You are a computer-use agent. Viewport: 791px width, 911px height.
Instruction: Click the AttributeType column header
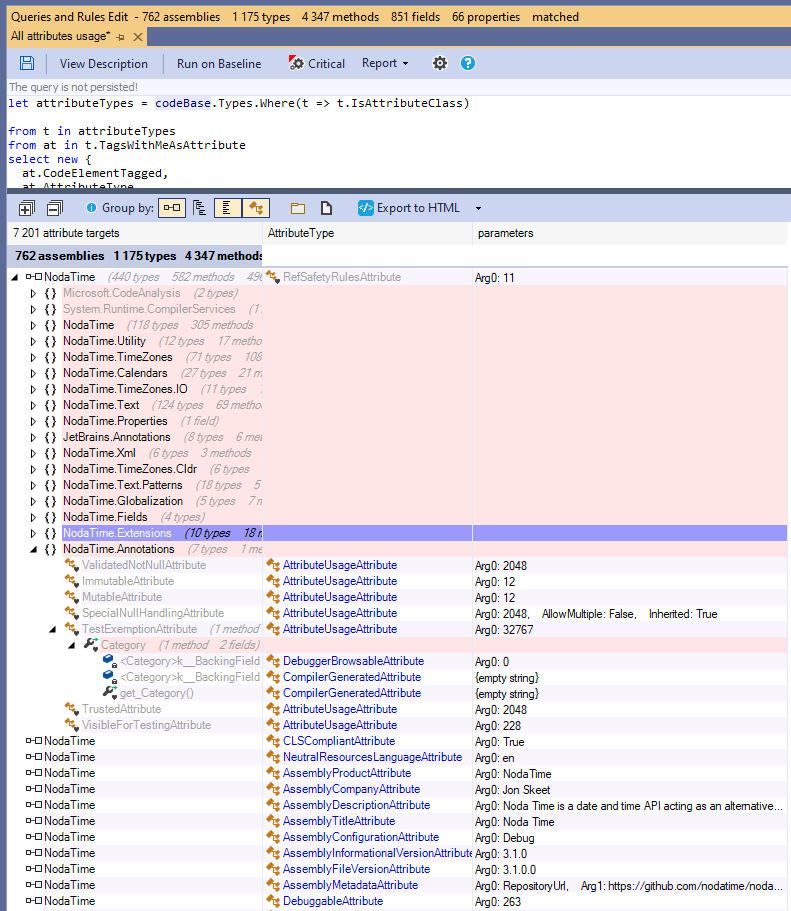point(367,233)
